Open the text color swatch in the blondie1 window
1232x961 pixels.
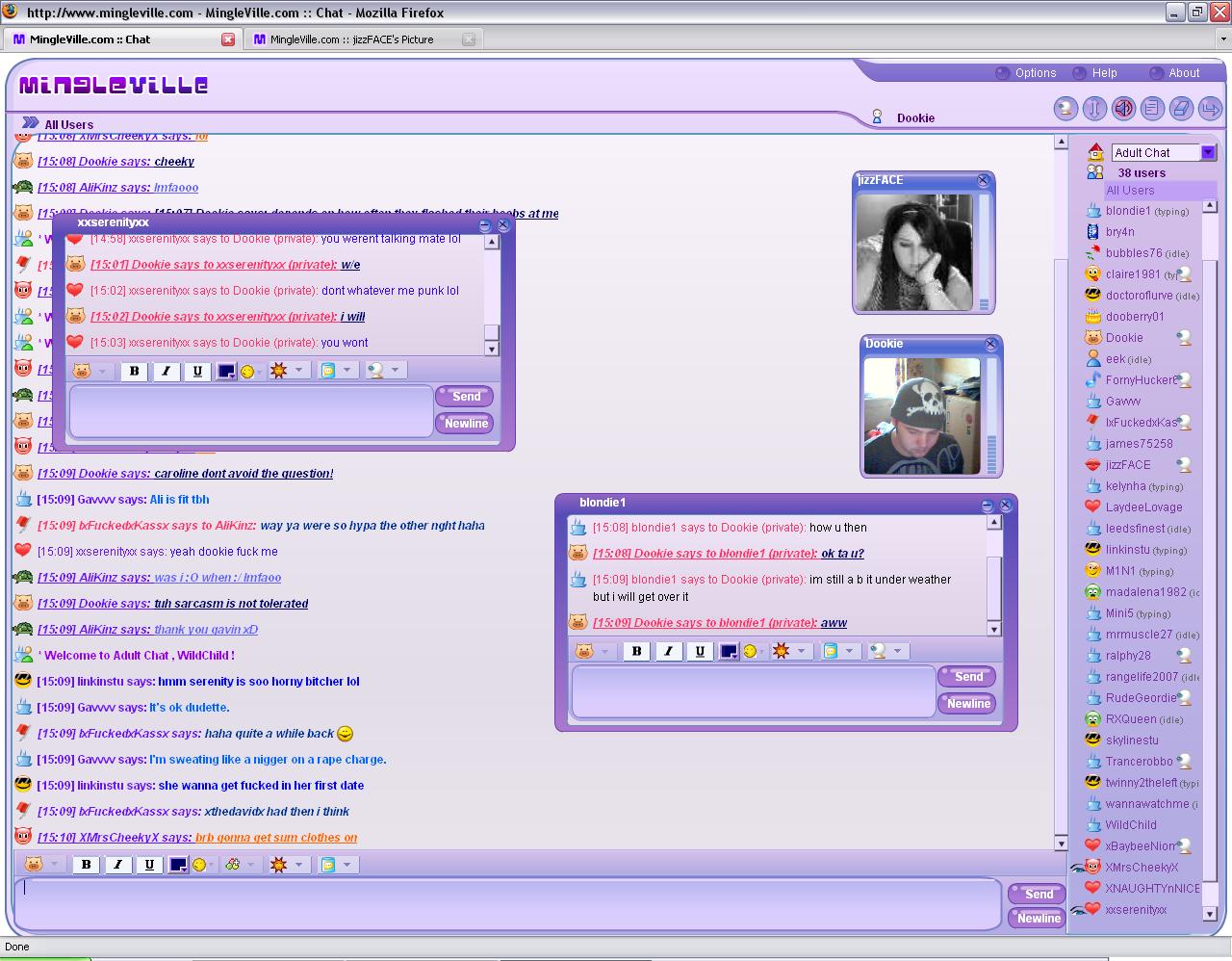click(729, 651)
